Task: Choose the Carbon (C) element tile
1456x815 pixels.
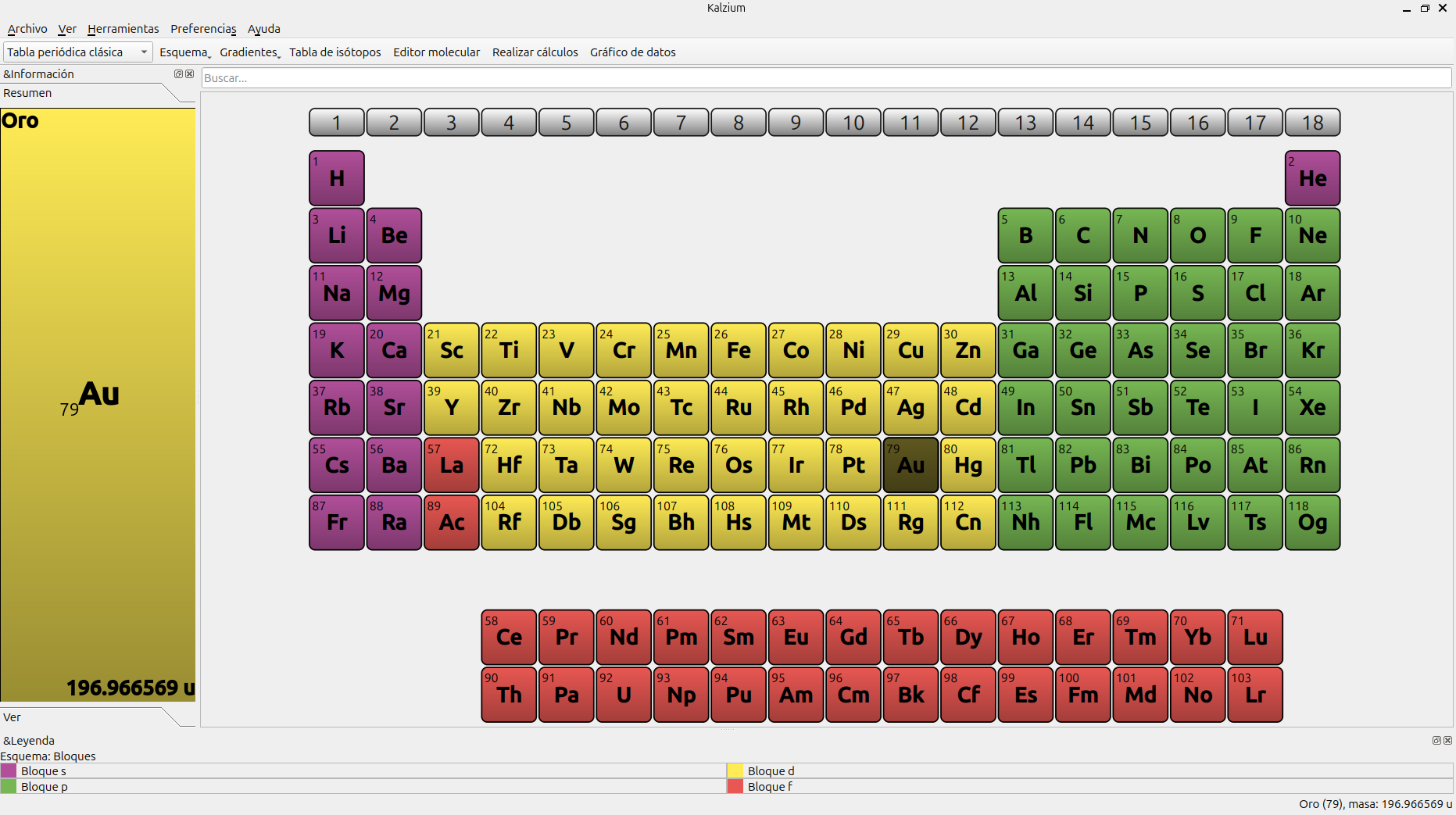Action: click(1082, 235)
